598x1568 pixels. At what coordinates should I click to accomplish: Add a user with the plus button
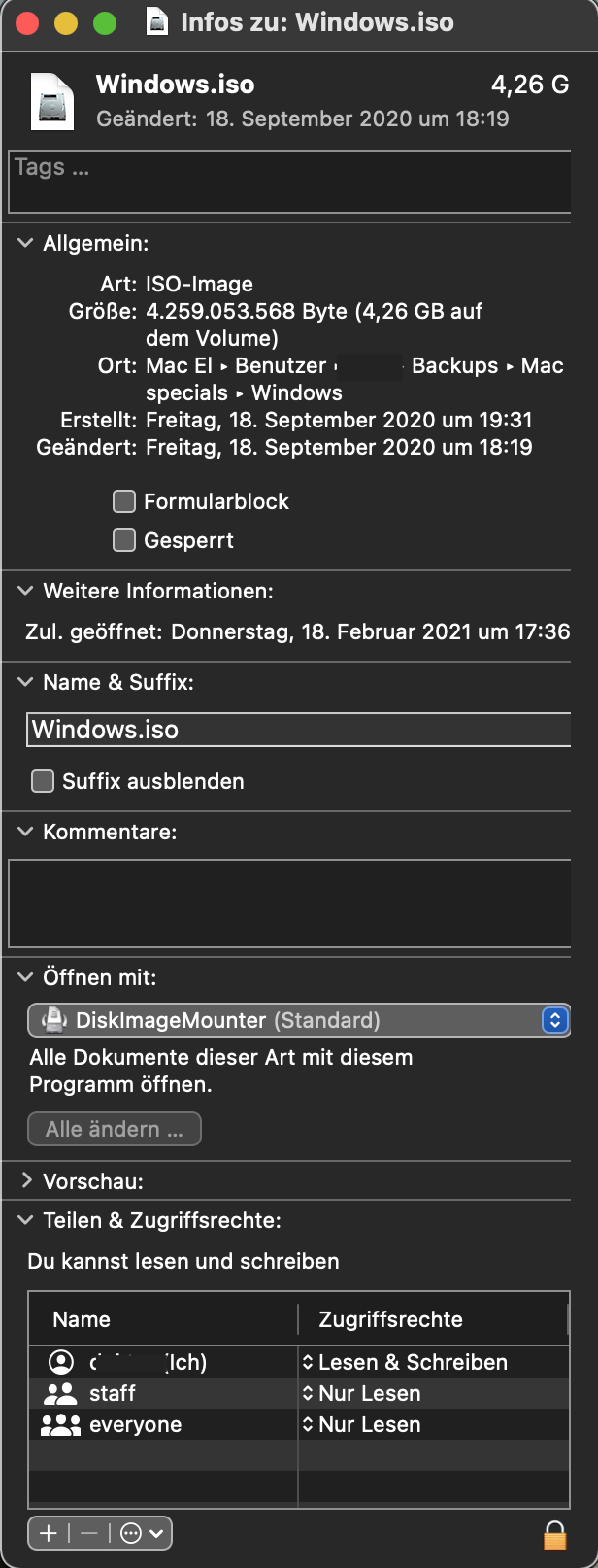click(x=49, y=1533)
